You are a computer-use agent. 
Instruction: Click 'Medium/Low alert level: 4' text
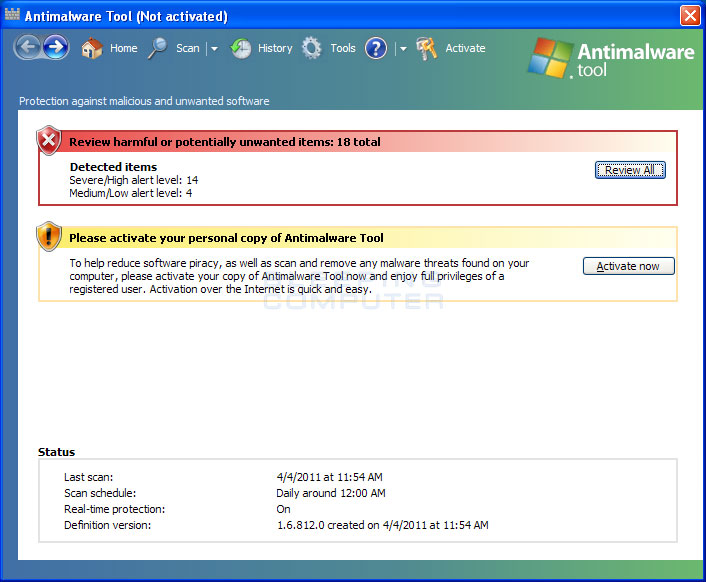[x=131, y=193]
